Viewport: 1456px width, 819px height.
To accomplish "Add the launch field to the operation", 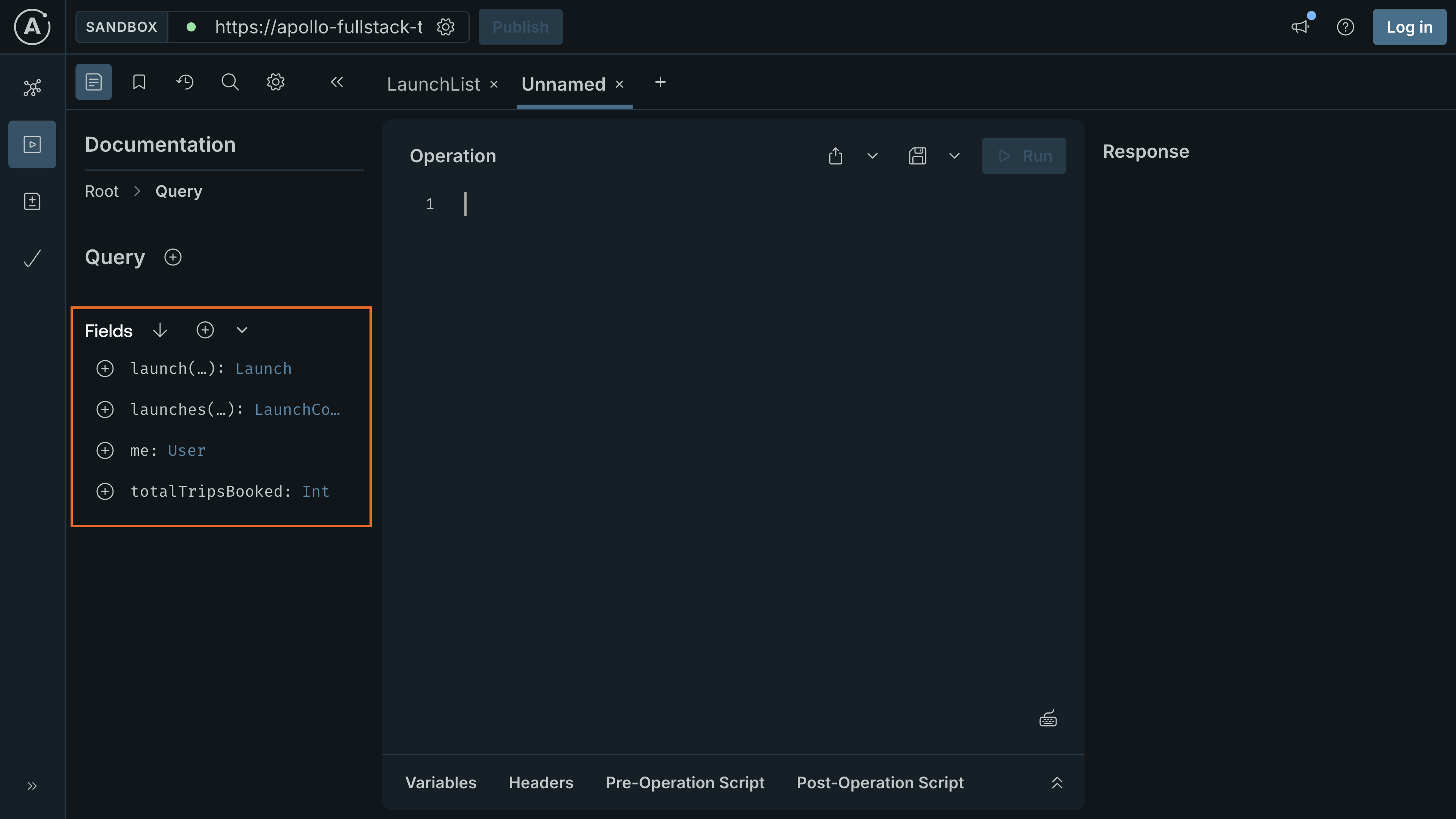I will [x=105, y=368].
